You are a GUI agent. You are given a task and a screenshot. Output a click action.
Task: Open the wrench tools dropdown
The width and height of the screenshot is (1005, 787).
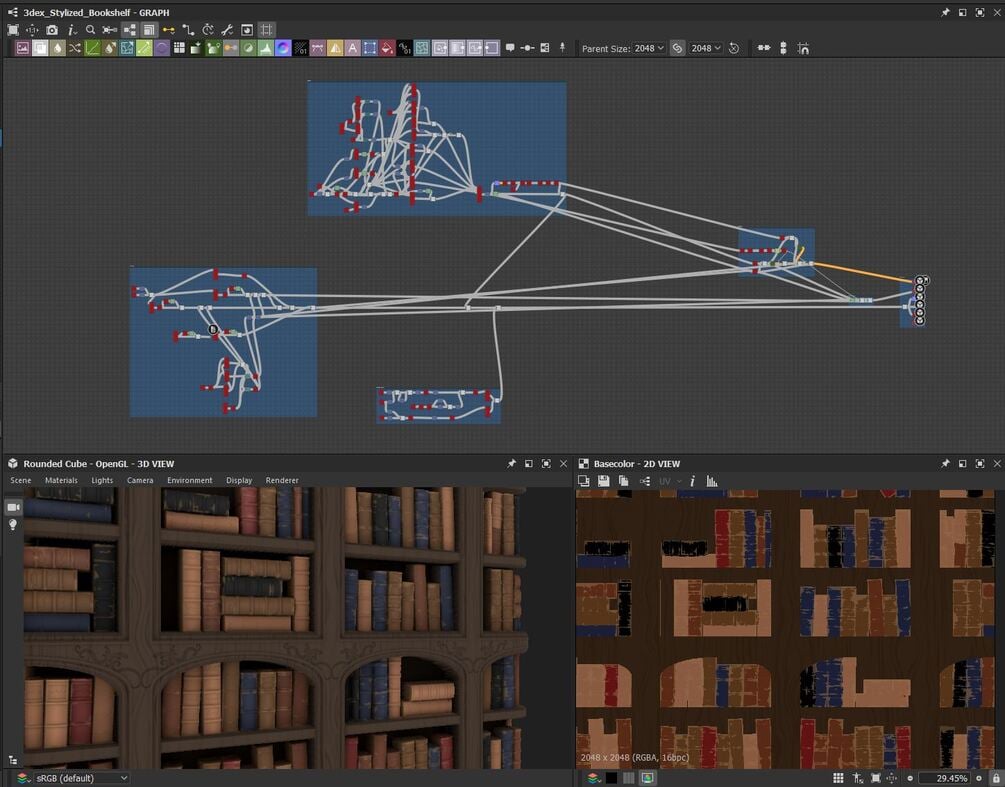tap(227, 29)
